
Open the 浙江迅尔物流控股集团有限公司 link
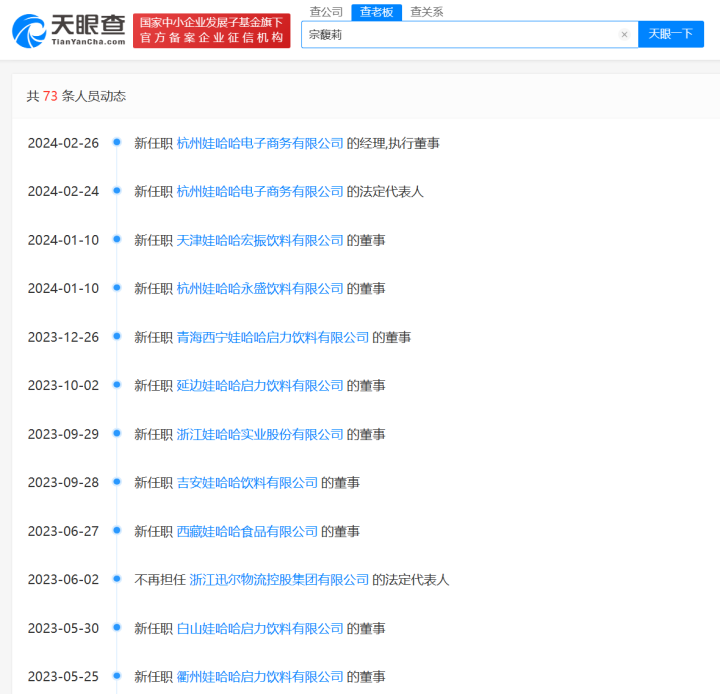click(279, 580)
